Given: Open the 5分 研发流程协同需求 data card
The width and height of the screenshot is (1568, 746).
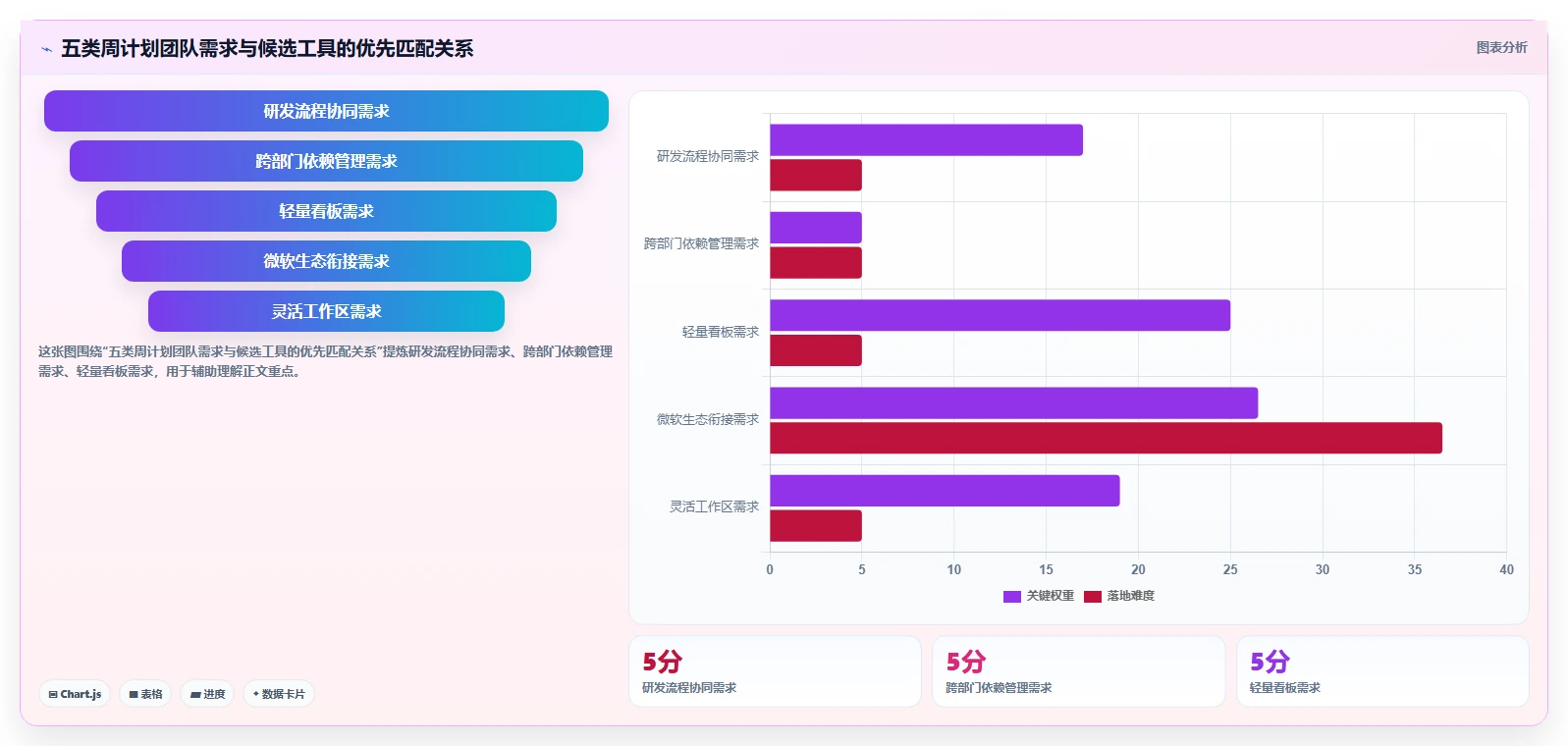Looking at the screenshot, I should (x=775, y=671).
